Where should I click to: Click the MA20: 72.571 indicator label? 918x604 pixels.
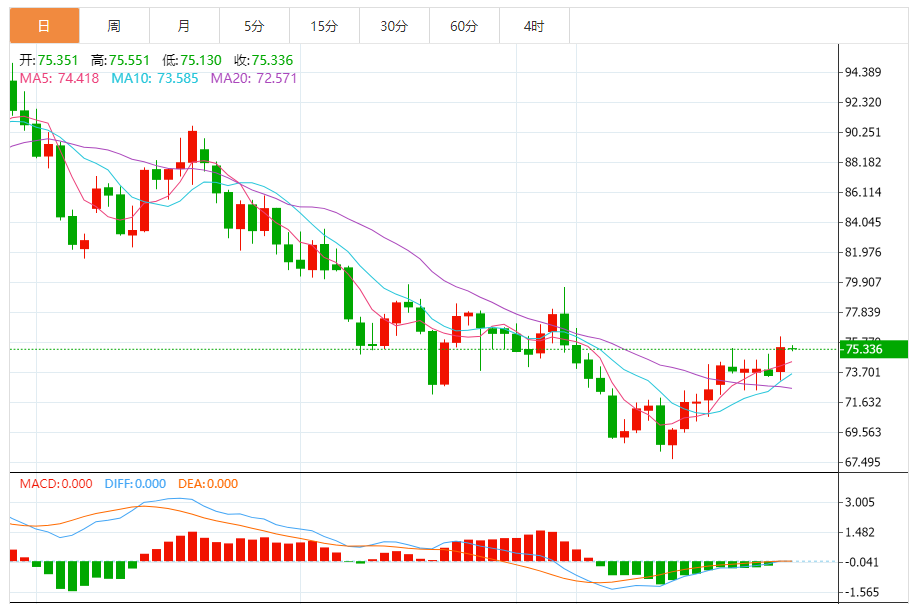[x=254, y=78]
